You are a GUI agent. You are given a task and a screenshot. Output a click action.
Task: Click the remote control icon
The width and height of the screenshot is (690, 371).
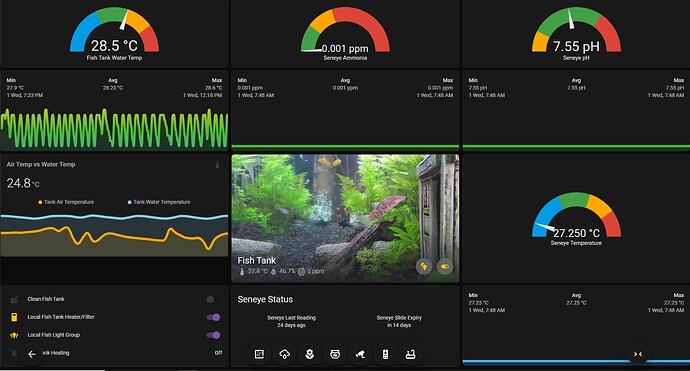point(385,354)
